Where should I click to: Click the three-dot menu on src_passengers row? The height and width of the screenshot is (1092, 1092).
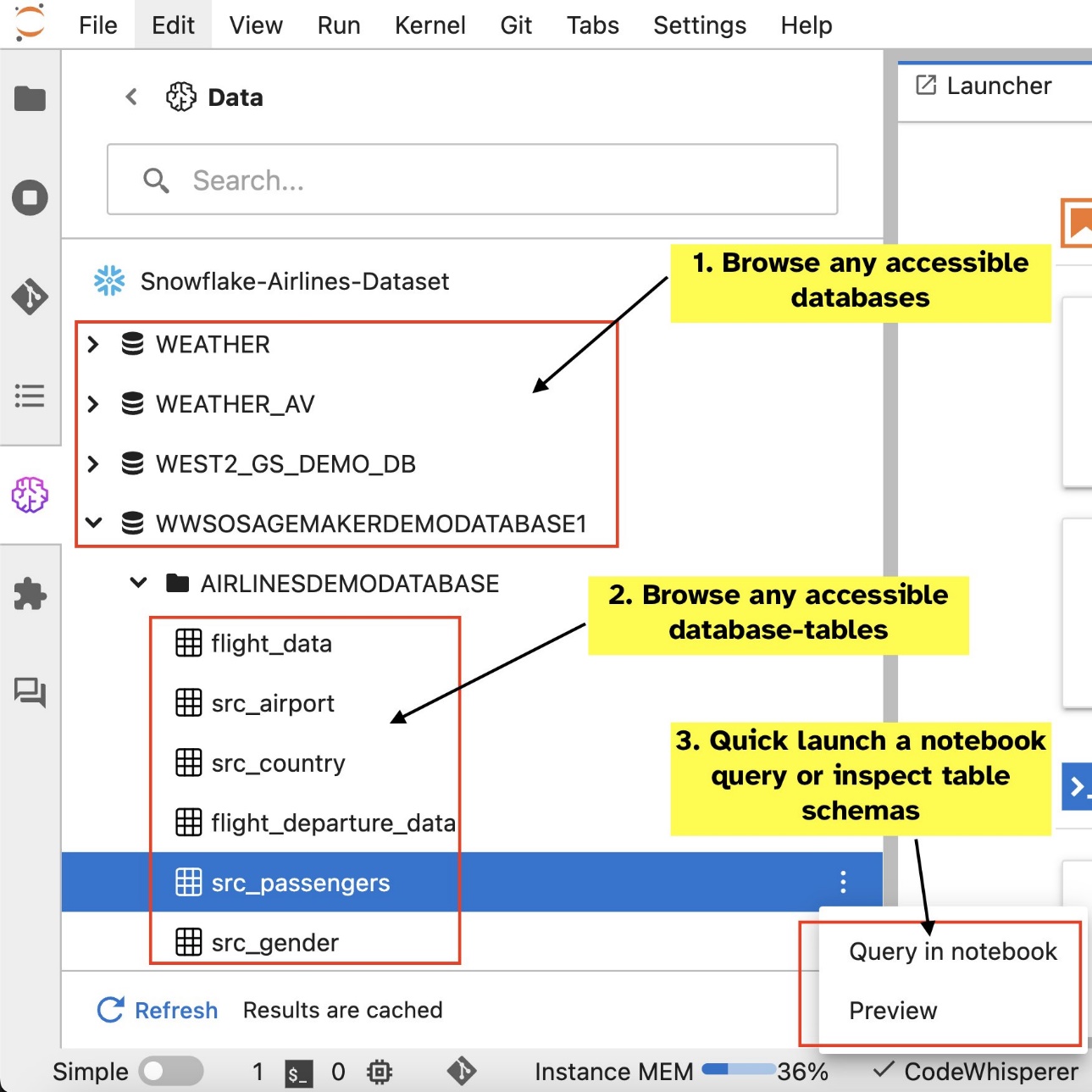(843, 882)
